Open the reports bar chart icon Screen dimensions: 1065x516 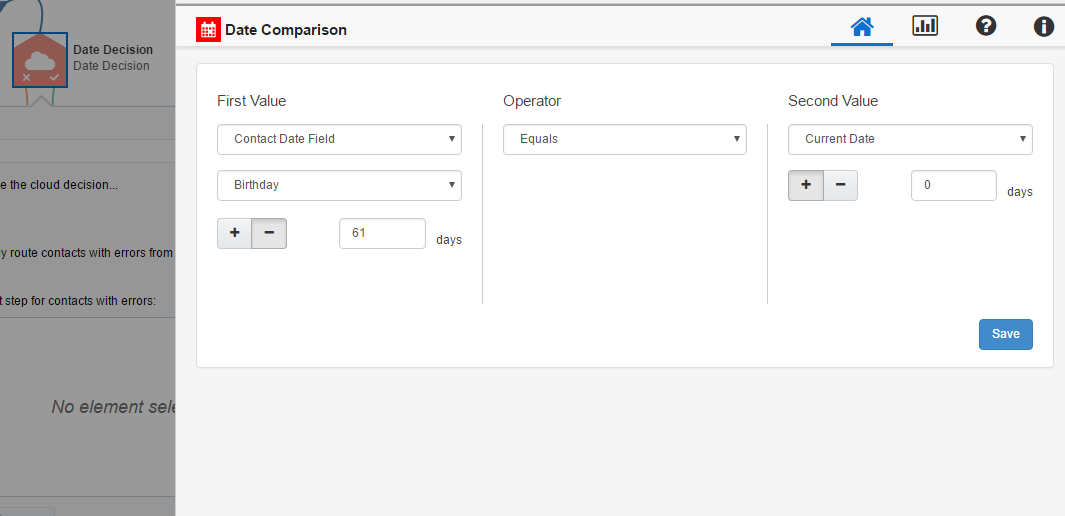925,26
